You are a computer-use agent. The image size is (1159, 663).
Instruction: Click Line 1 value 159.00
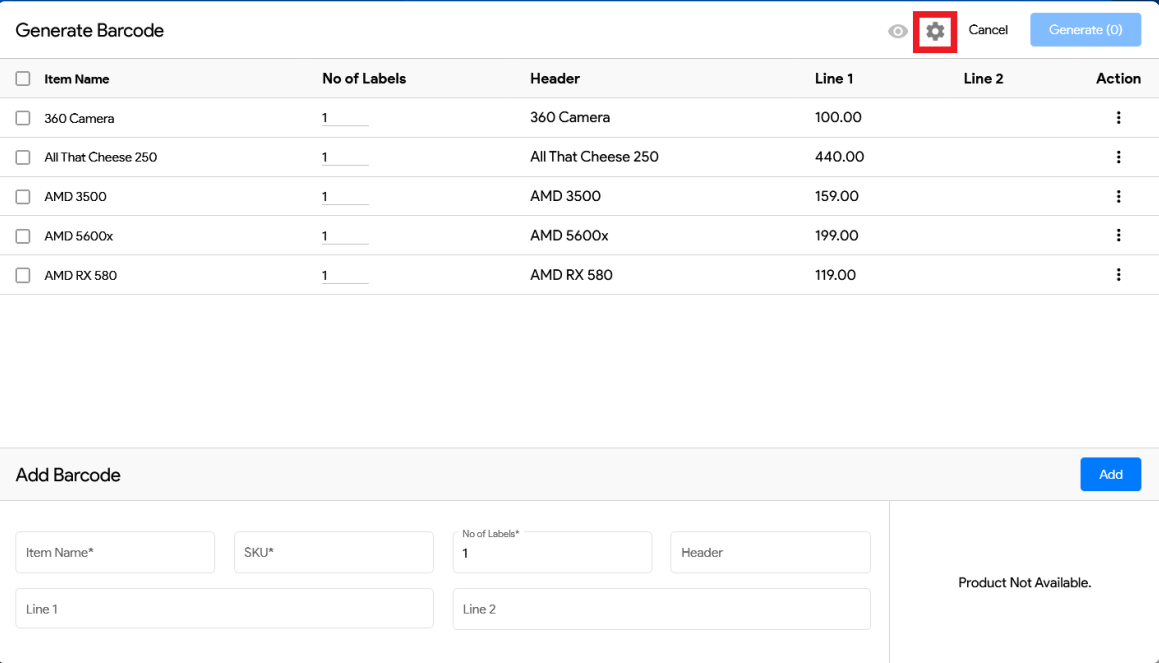[837, 196]
